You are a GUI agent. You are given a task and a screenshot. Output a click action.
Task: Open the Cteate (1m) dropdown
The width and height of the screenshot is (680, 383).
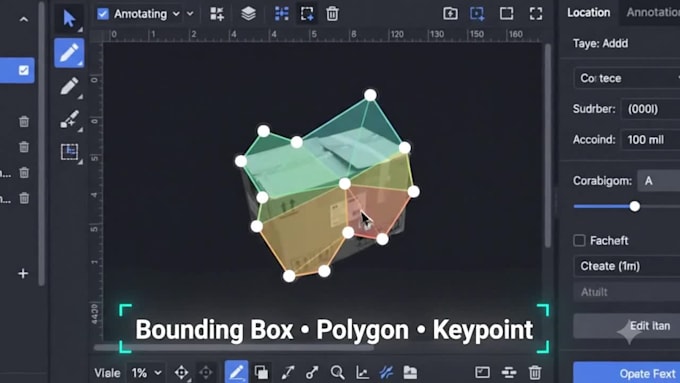[x=627, y=266]
